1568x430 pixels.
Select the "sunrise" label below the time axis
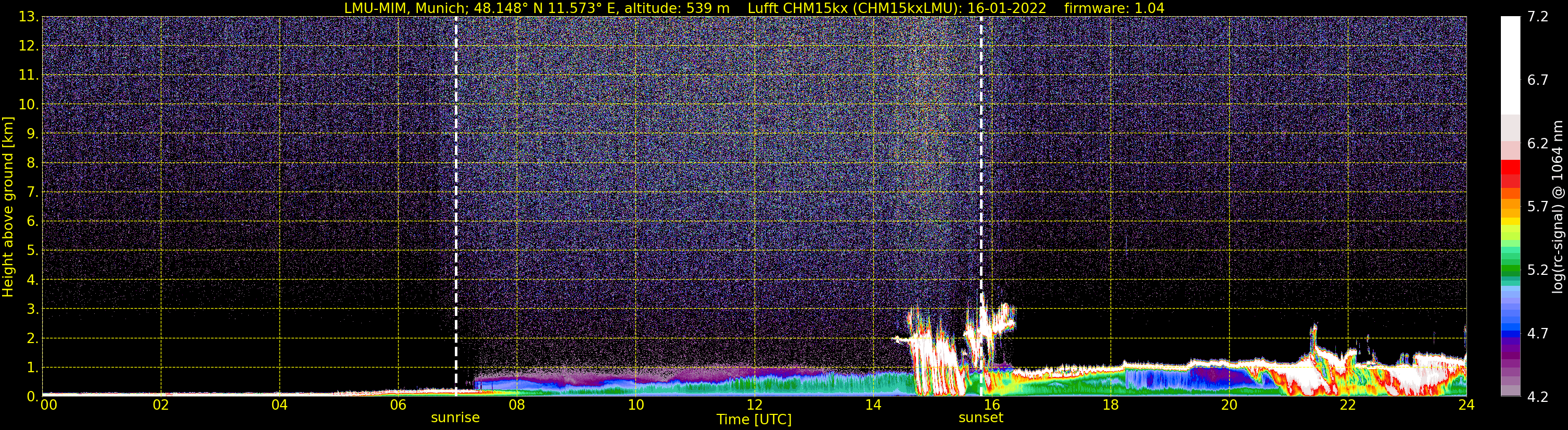coord(455,418)
